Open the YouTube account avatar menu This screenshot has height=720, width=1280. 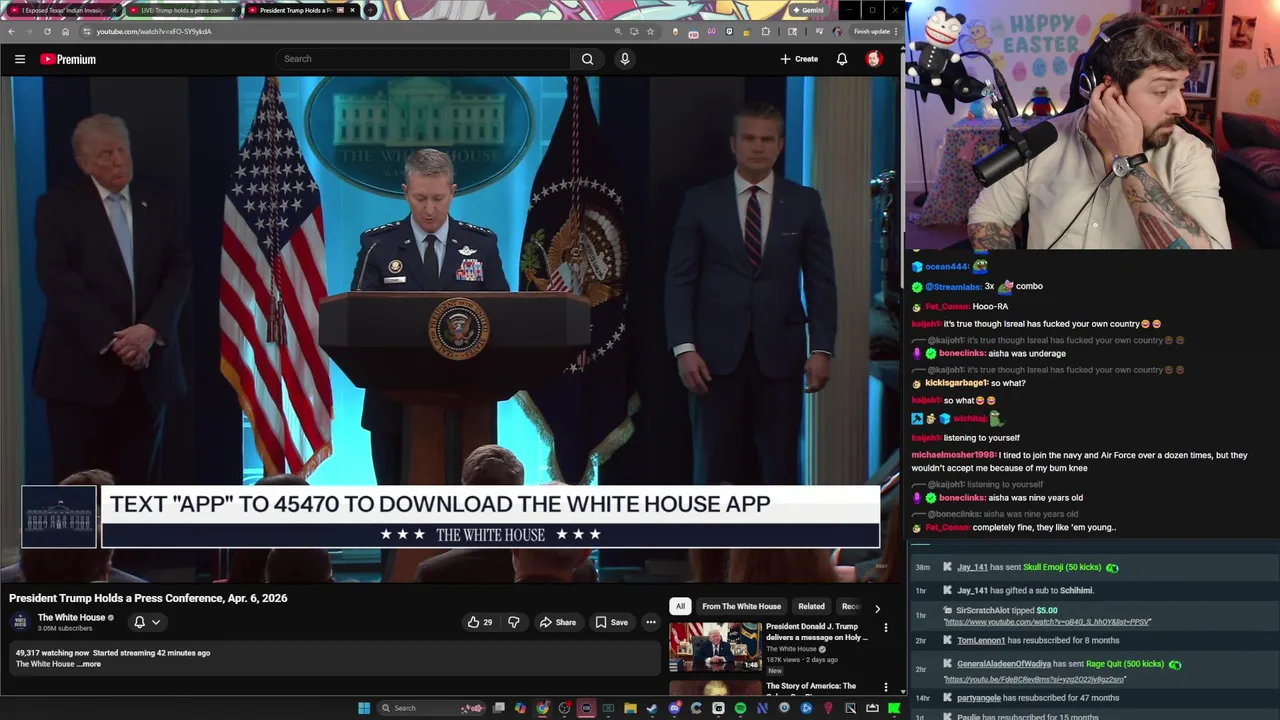[874, 59]
